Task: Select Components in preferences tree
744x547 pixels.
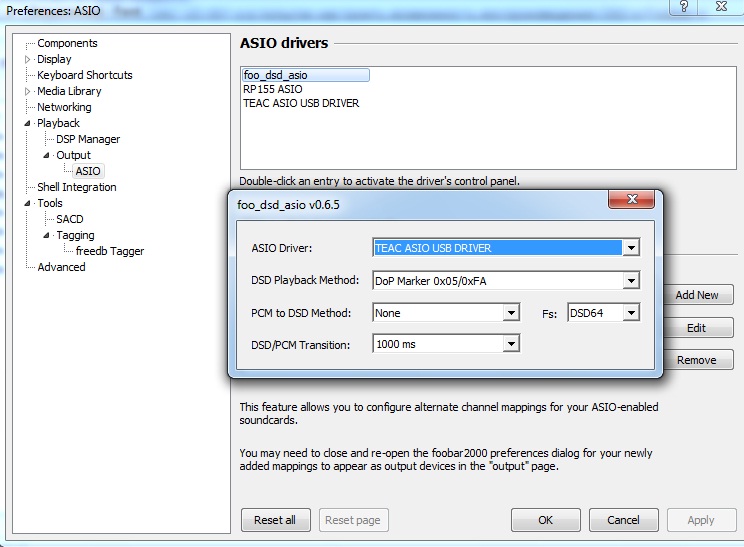Action: click(x=67, y=43)
